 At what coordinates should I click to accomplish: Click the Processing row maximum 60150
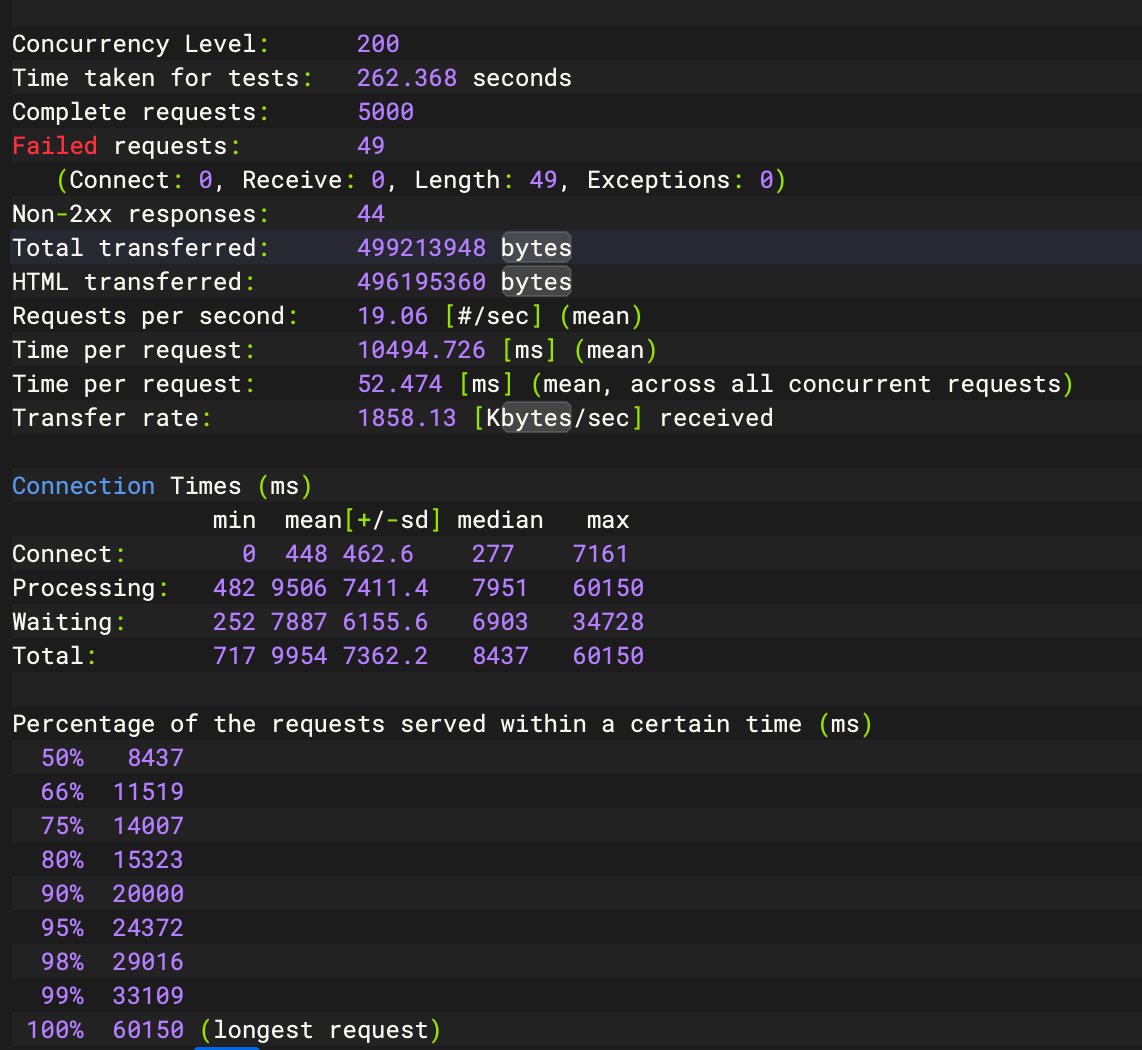608,587
